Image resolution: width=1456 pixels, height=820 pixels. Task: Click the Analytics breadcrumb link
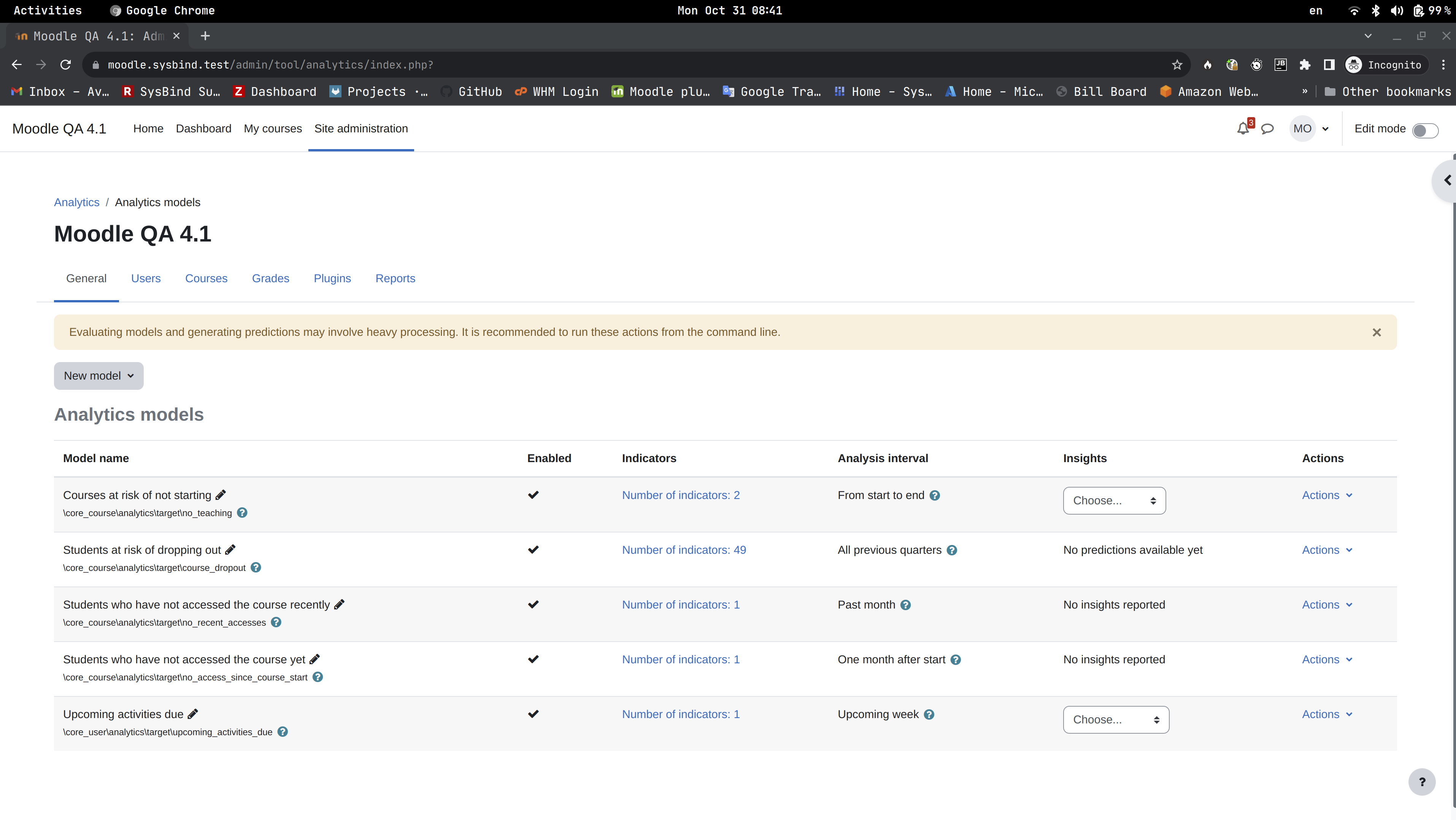[76, 202]
